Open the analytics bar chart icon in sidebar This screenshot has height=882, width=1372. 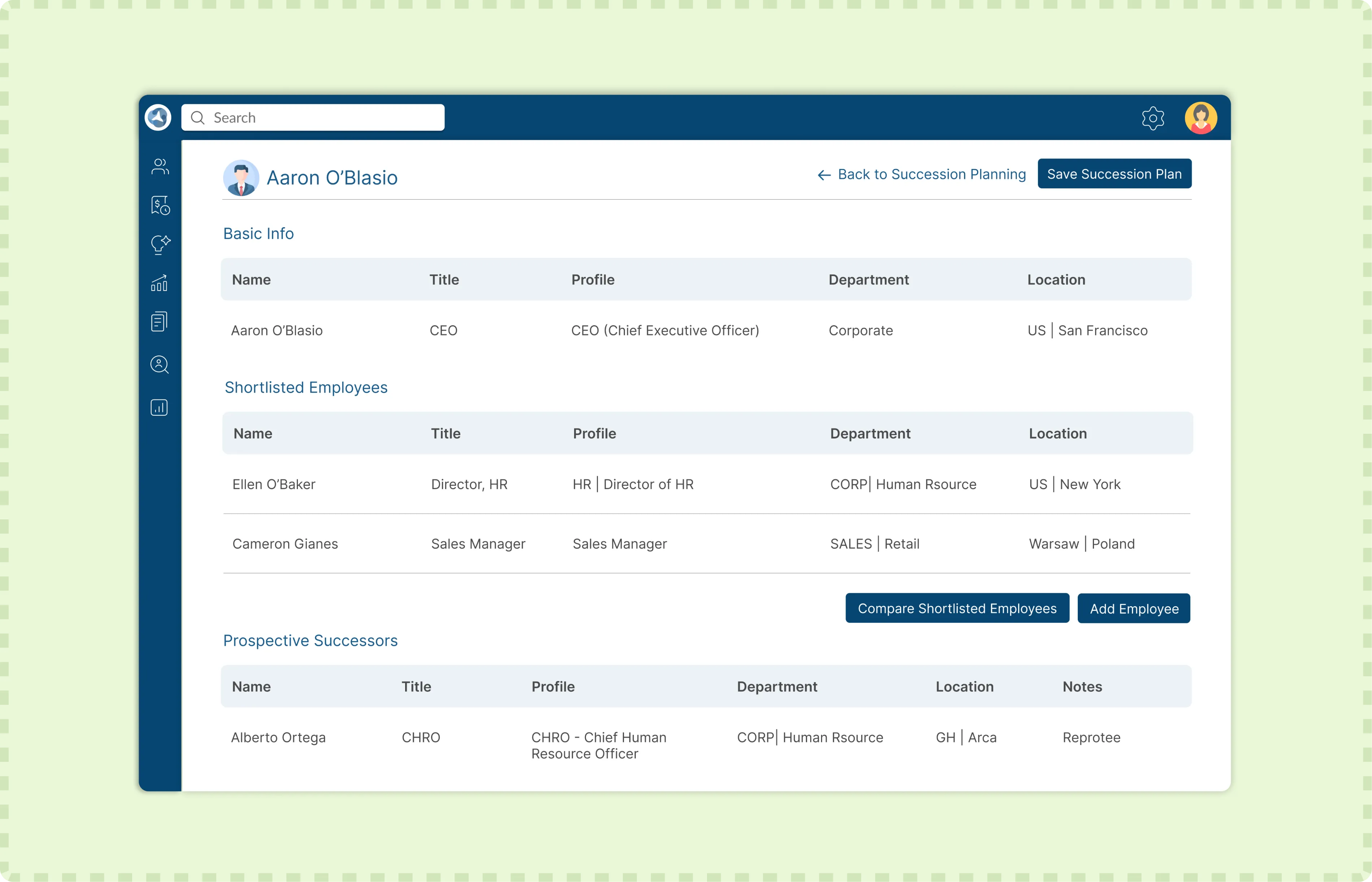(159, 408)
